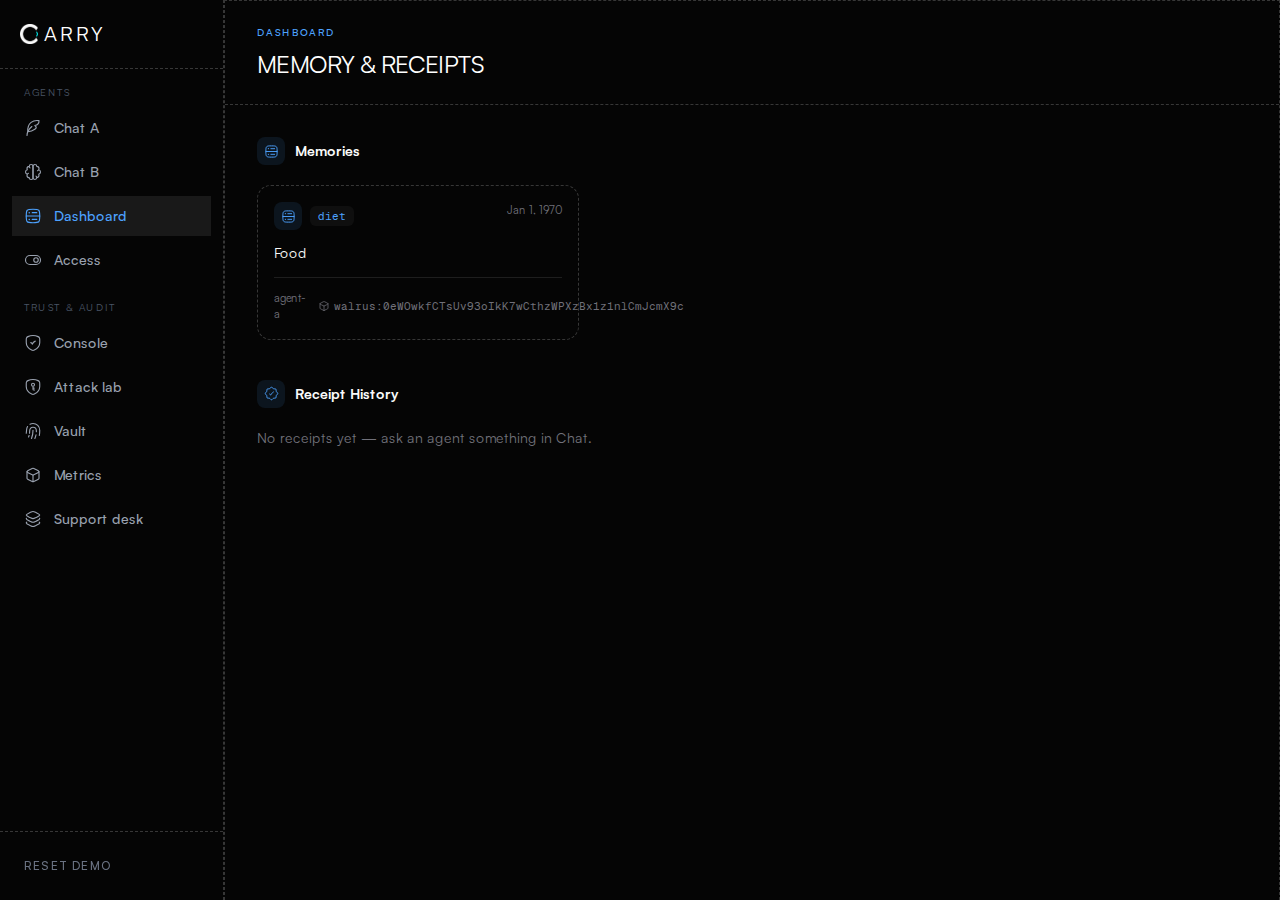This screenshot has width=1280, height=900.
Task: Click the Agents section label
Action: point(47,93)
